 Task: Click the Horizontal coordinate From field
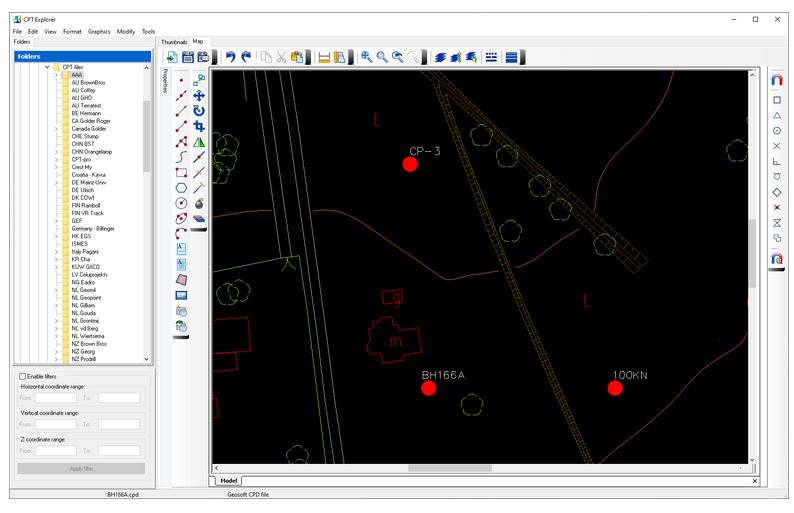tap(56, 397)
